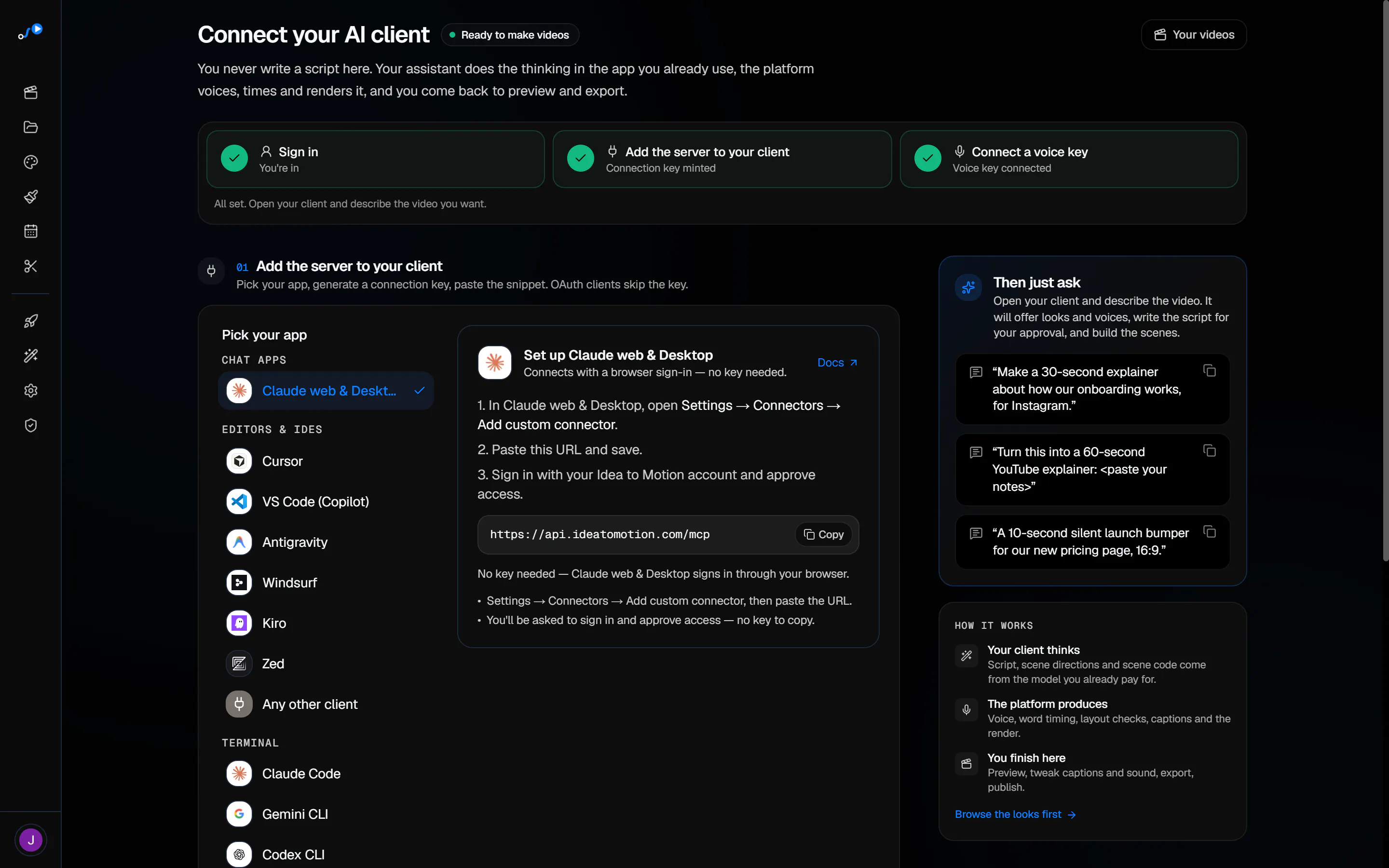Click the CHAT APPS section label
This screenshot has height=868, width=1389.
coord(254,360)
